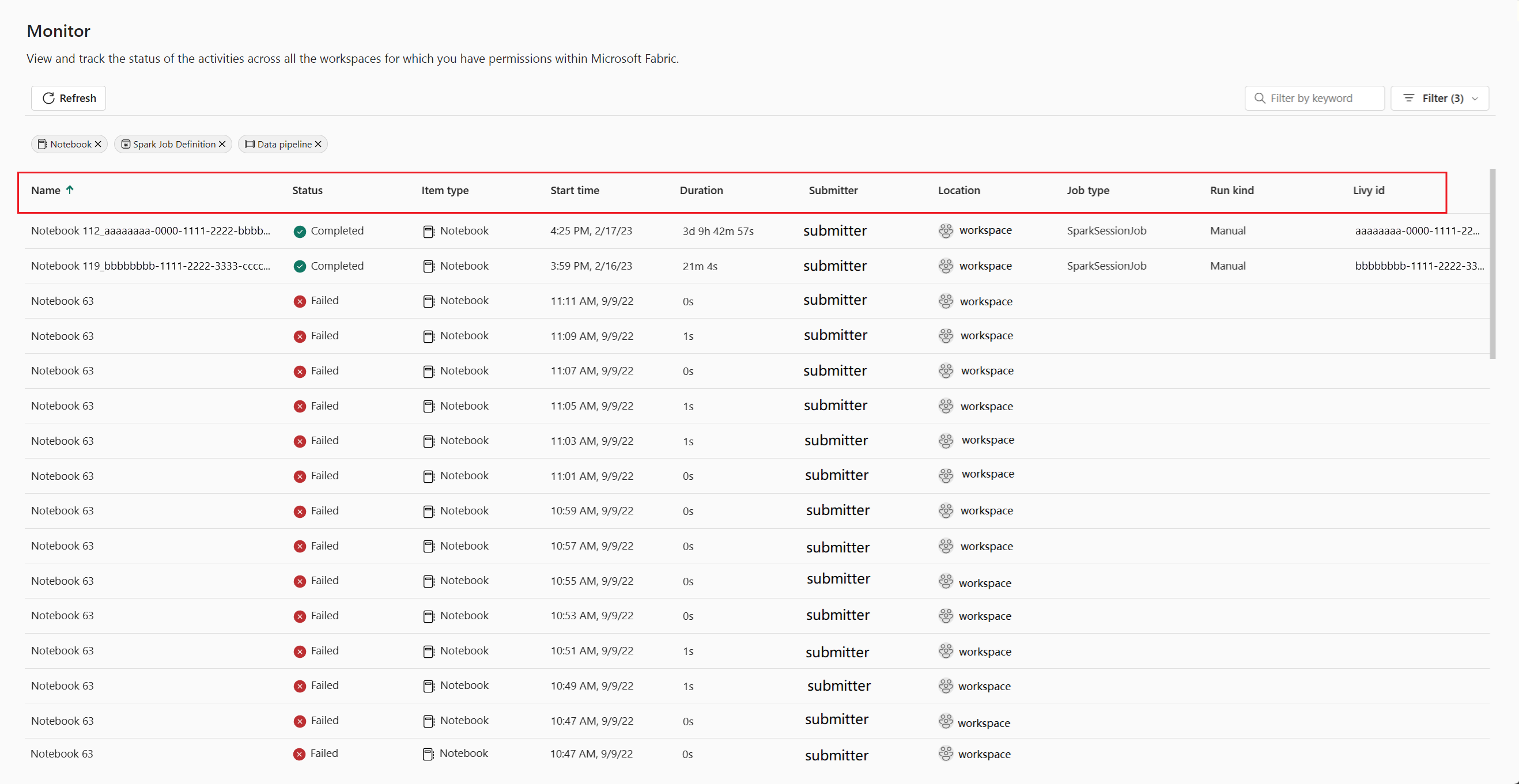This screenshot has height=784, width=1519.
Task: Click notebook item icon on the 10:57 AM row
Action: click(429, 547)
